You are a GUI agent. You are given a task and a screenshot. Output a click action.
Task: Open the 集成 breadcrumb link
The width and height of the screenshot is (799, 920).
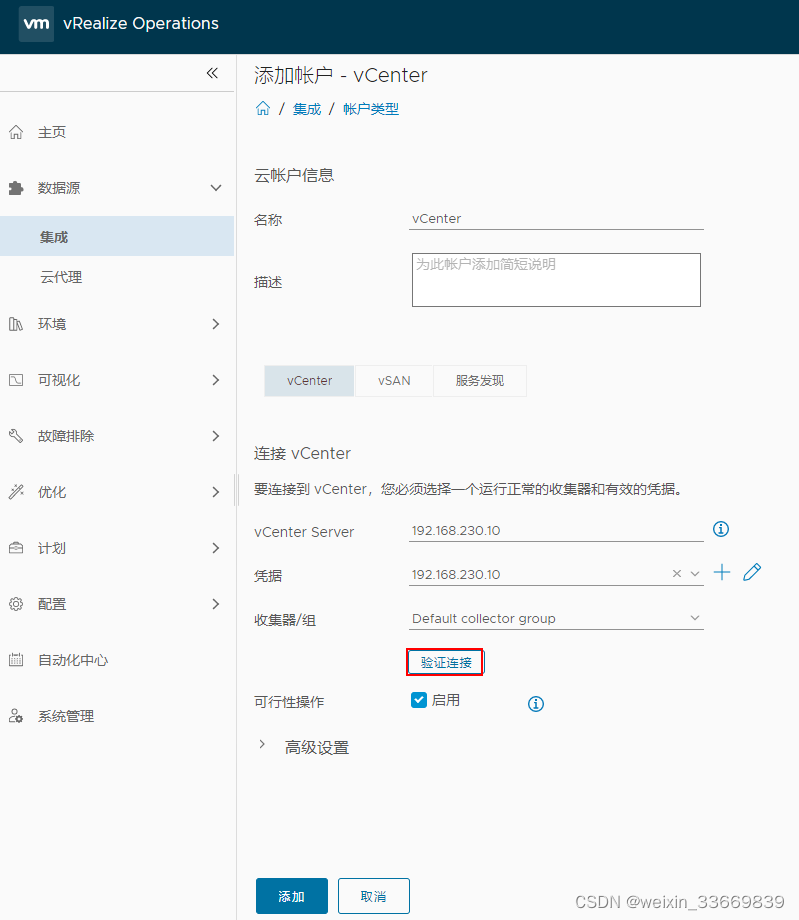click(x=307, y=109)
